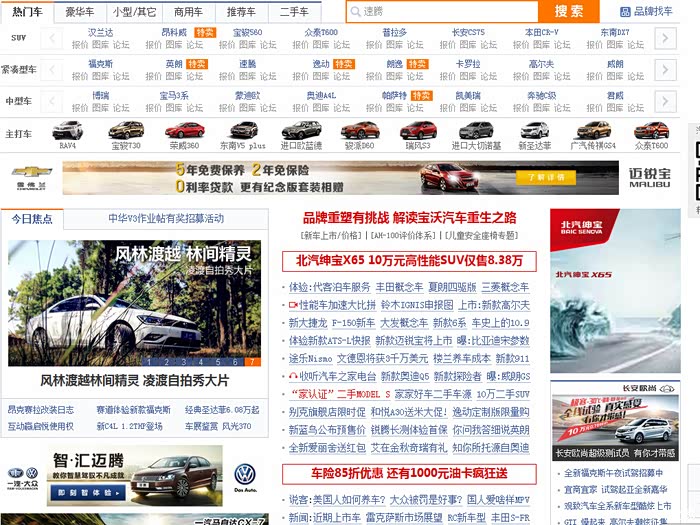Jump to slide 4 in the slideshow

coord(200,362)
